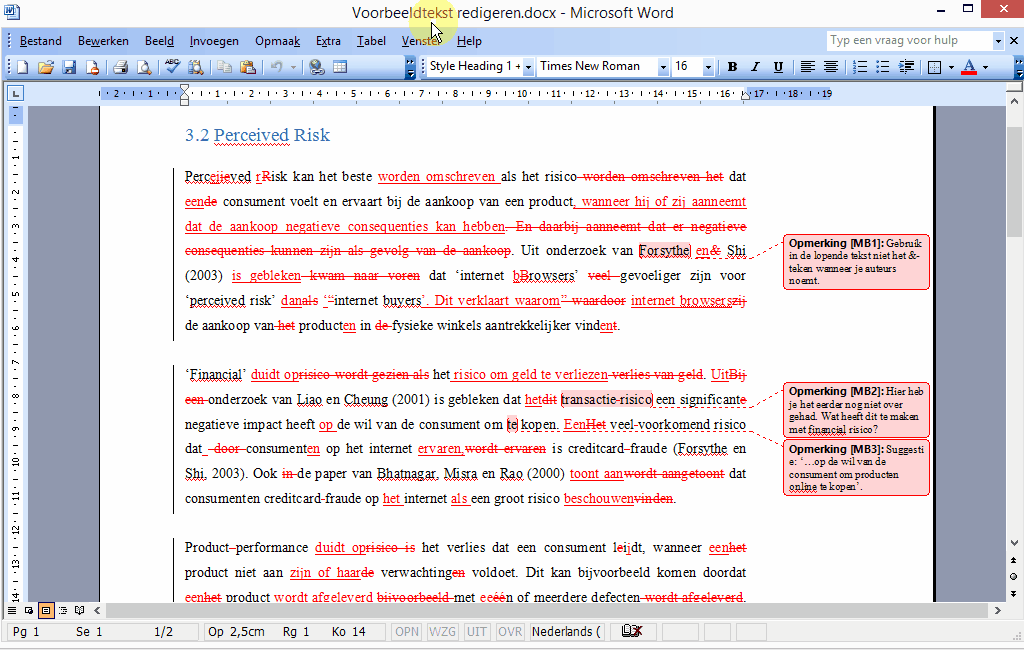
Task: Switch to Normal view icon
Action: (x=12, y=610)
